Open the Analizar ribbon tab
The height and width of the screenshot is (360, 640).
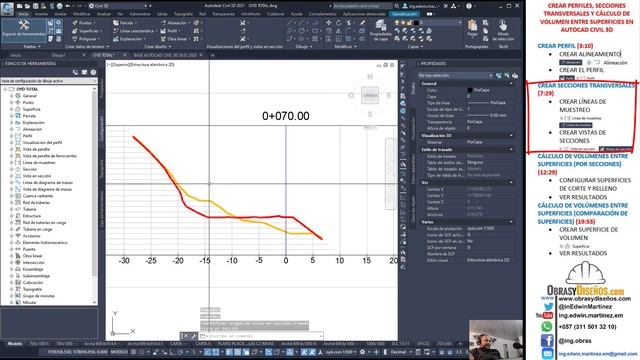(104, 14)
